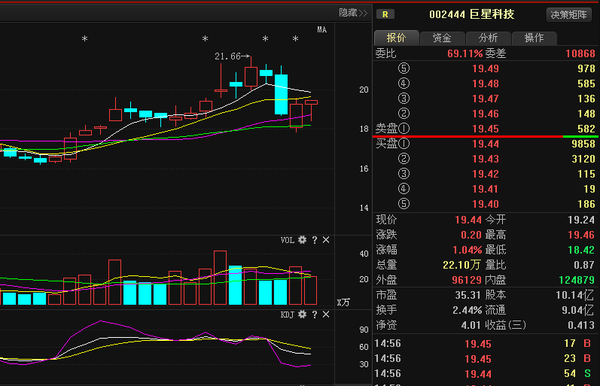Viewport: 600px width, 386px height.
Task: Click the last asterisk marker above chart
Action: click(x=295, y=39)
